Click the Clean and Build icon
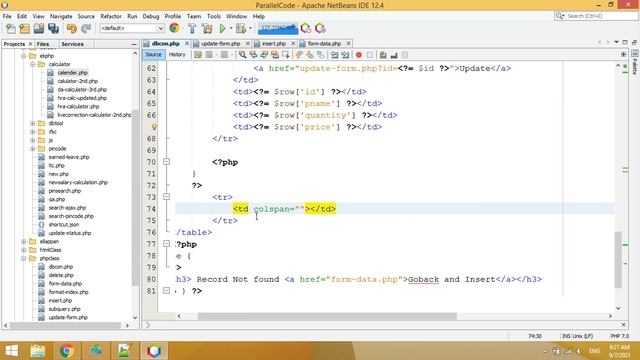Viewport: 640px width, 360px height. pyautogui.click(x=207, y=28)
